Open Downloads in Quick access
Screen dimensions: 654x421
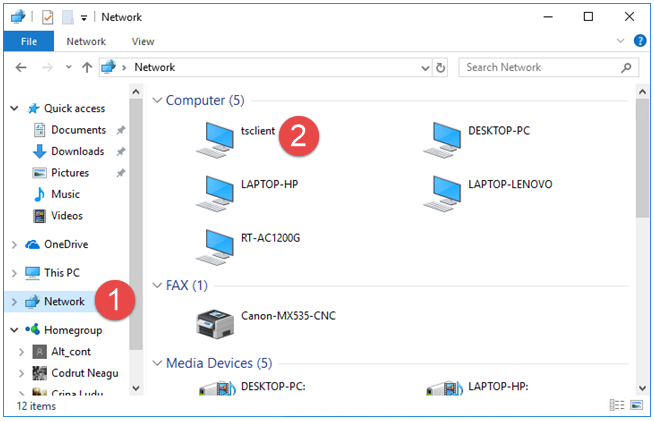pos(78,151)
